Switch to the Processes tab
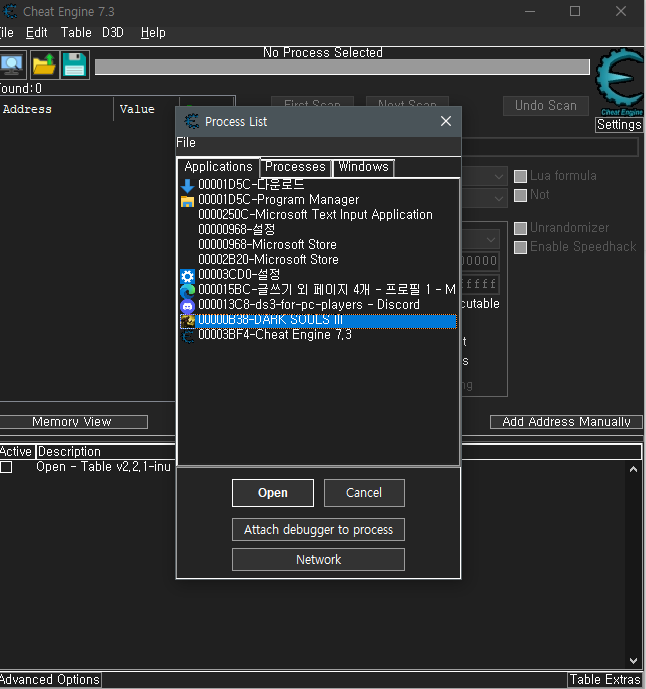 tap(295, 167)
